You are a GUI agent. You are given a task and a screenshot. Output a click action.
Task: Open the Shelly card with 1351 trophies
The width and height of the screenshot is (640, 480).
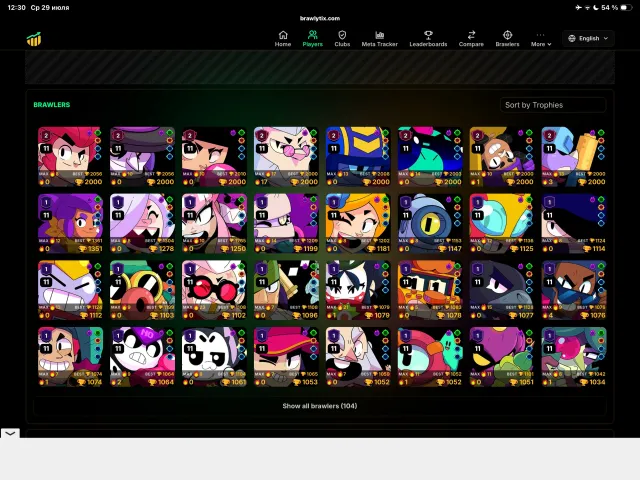click(x=70, y=223)
